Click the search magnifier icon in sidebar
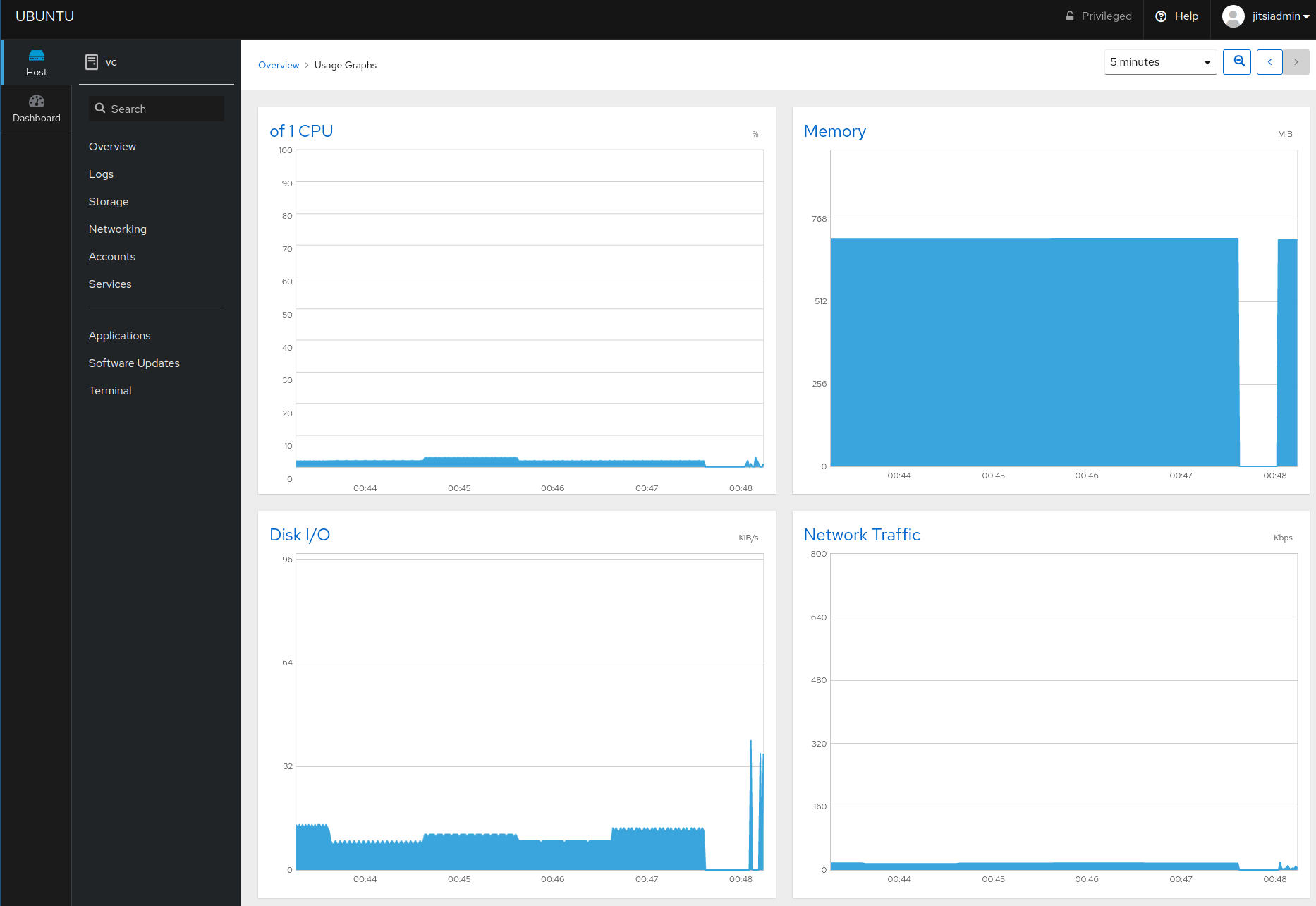Viewport: 1316px width, 906px height. (x=100, y=109)
